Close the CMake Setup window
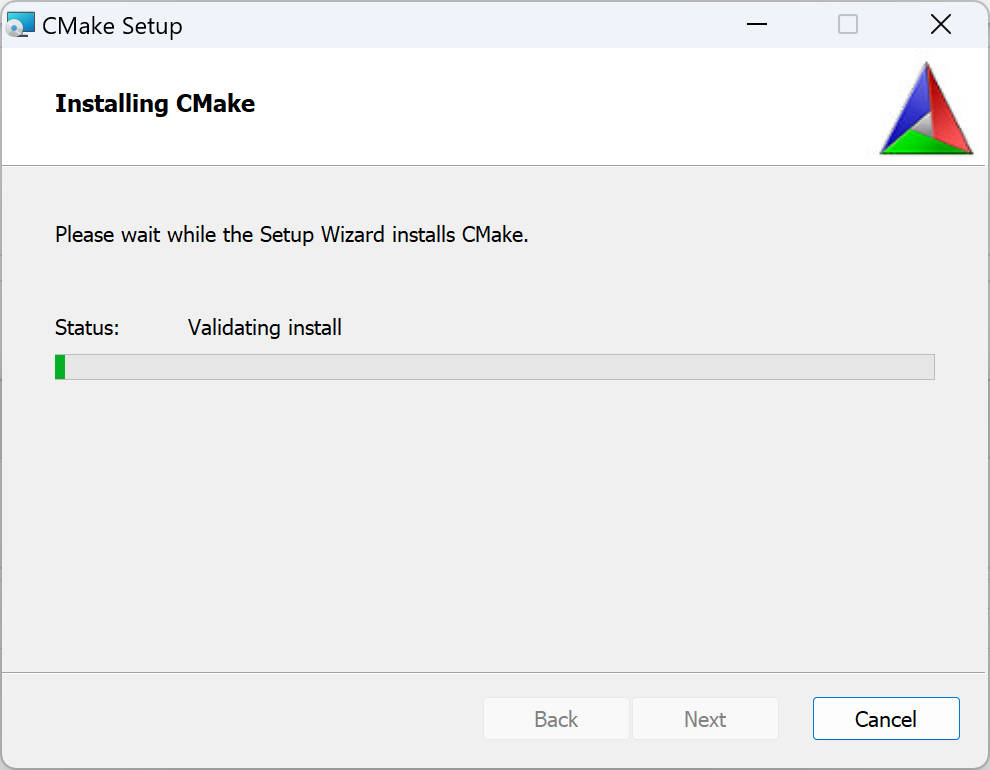The image size is (990, 770). (x=940, y=24)
